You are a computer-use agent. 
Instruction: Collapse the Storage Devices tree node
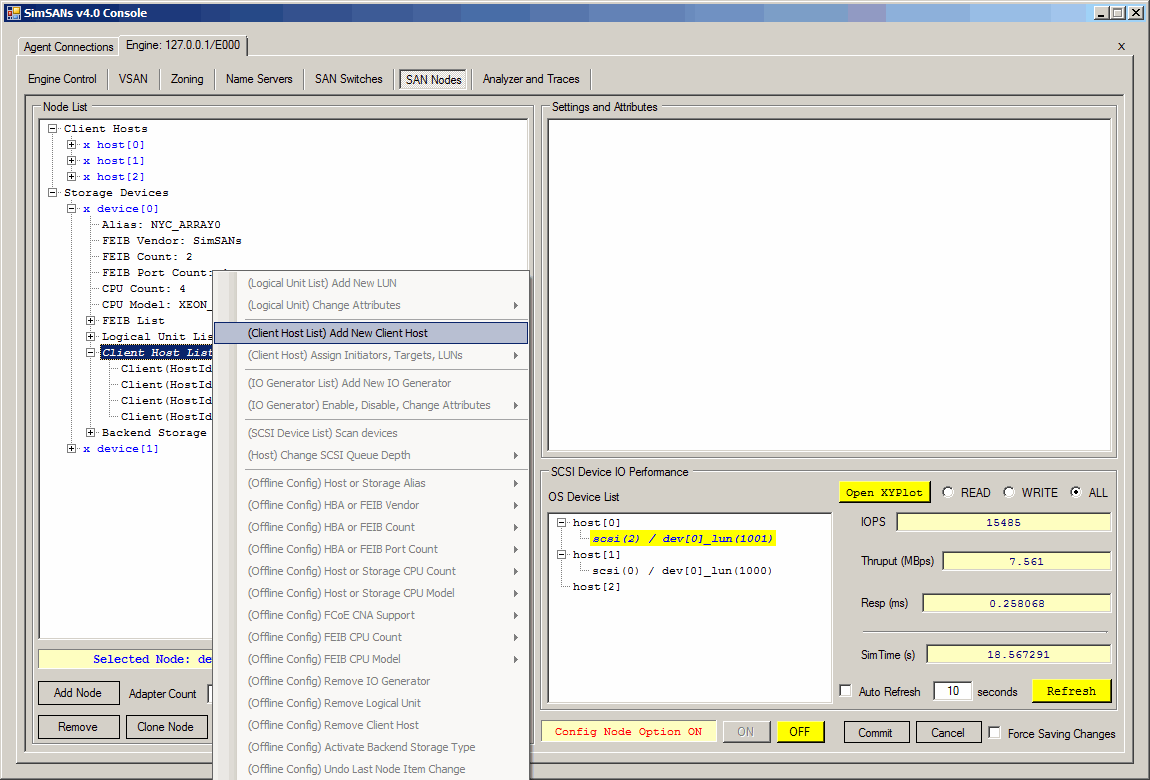(x=53, y=193)
